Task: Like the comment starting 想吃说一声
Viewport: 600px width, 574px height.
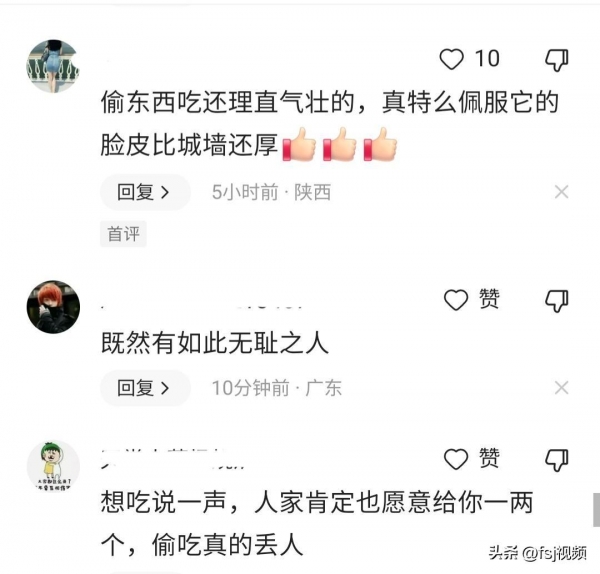Action: coord(456,459)
